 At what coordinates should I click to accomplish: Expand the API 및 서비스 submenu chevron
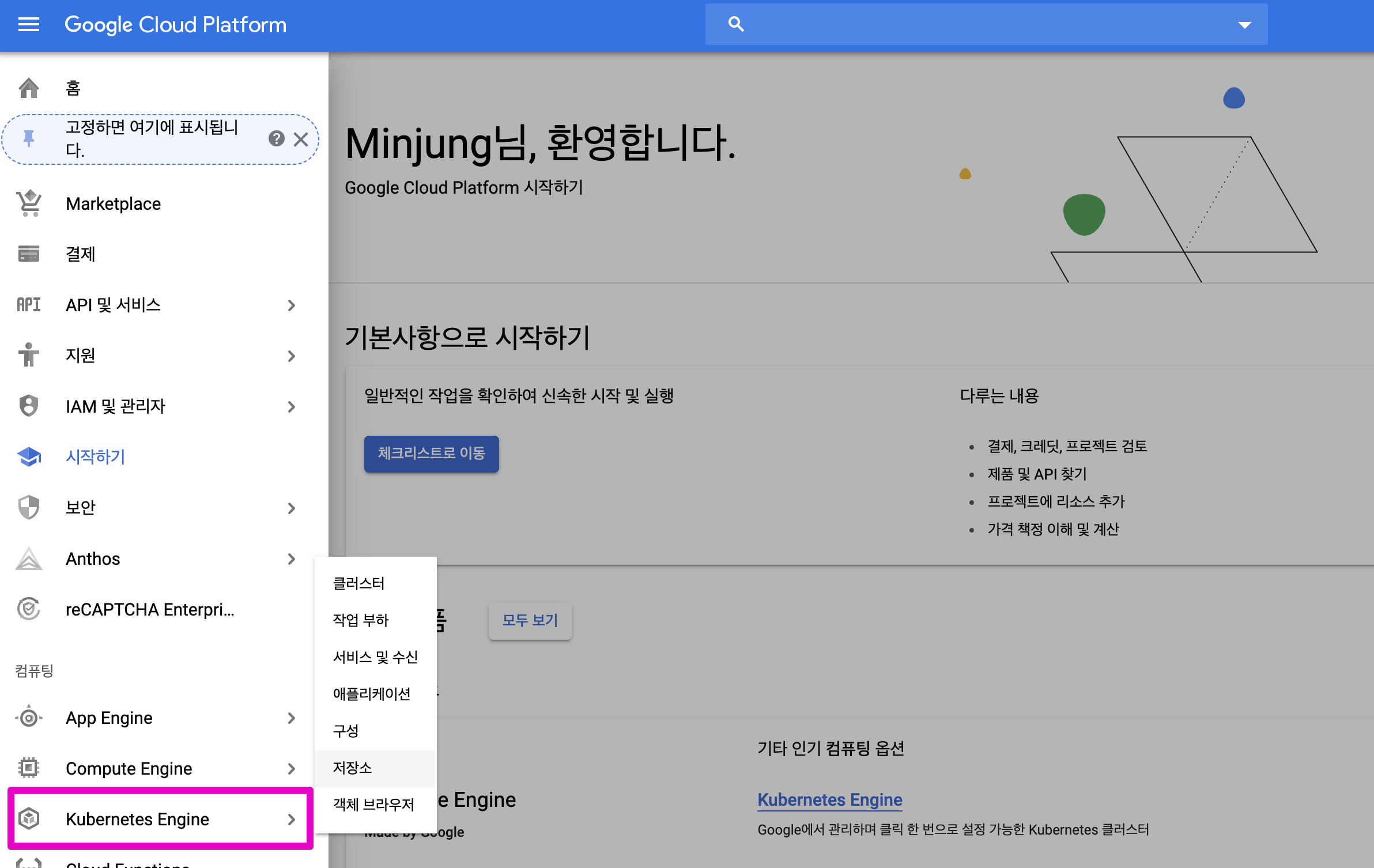tap(292, 305)
